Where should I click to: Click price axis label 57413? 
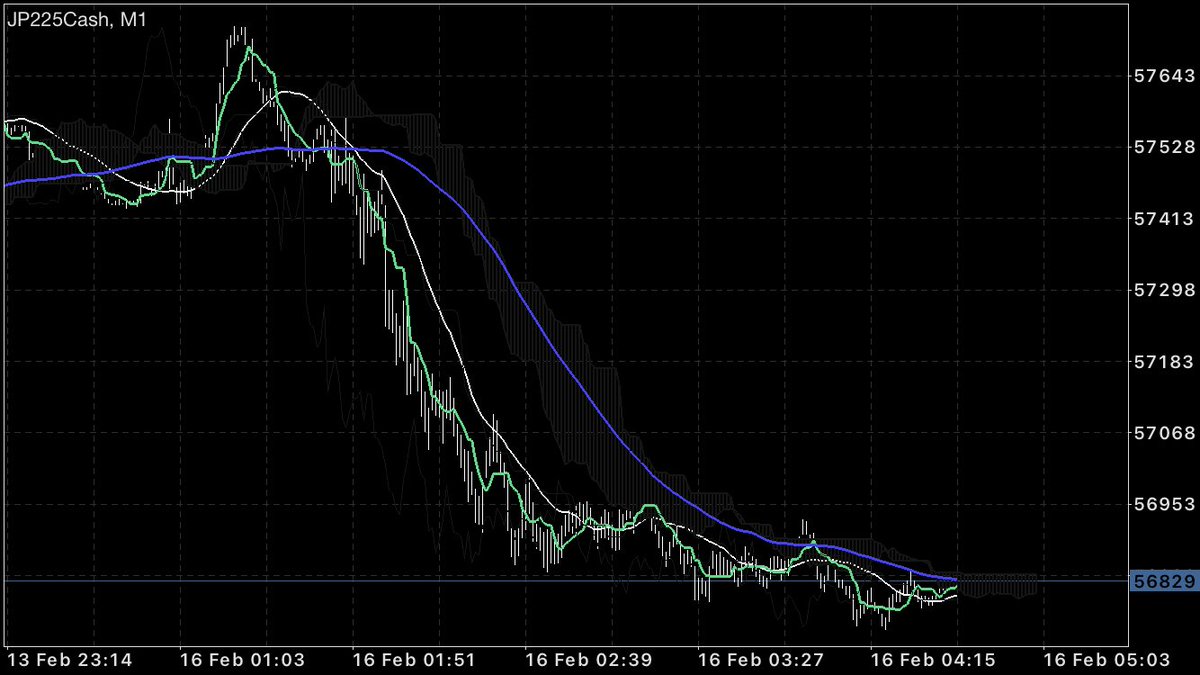tap(1166, 219)
